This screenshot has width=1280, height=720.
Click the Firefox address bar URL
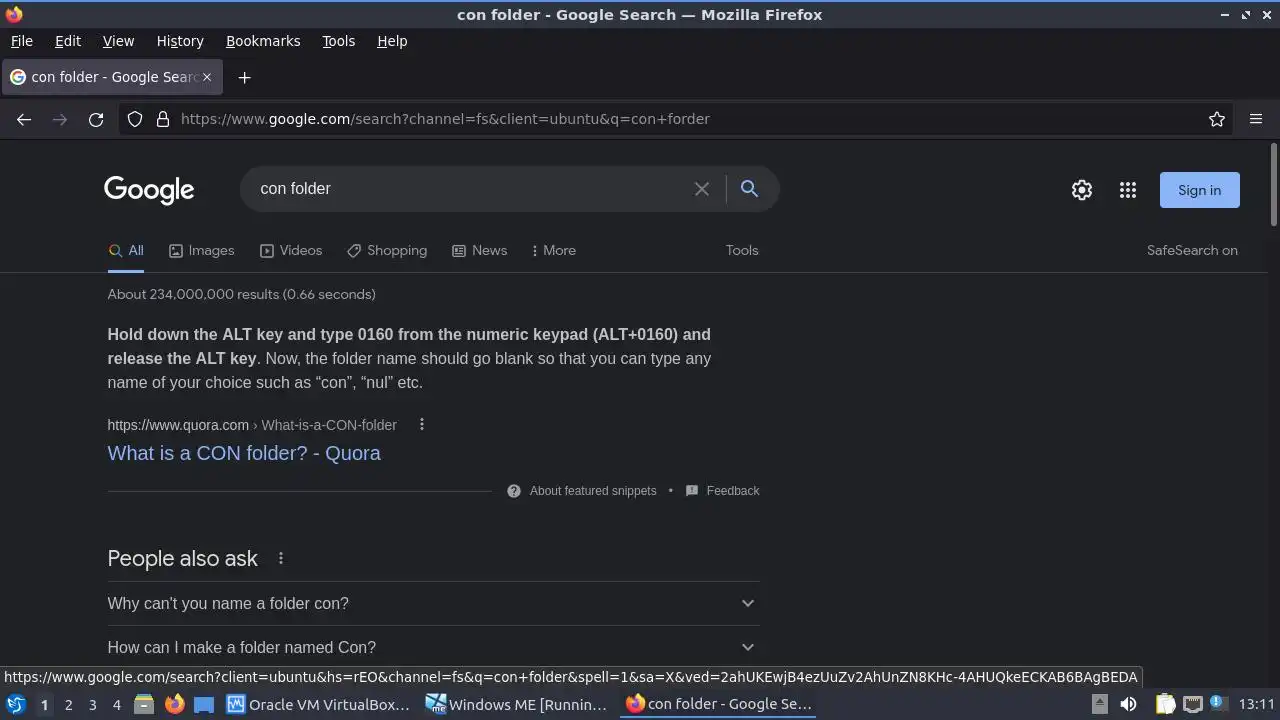[445, 119]
